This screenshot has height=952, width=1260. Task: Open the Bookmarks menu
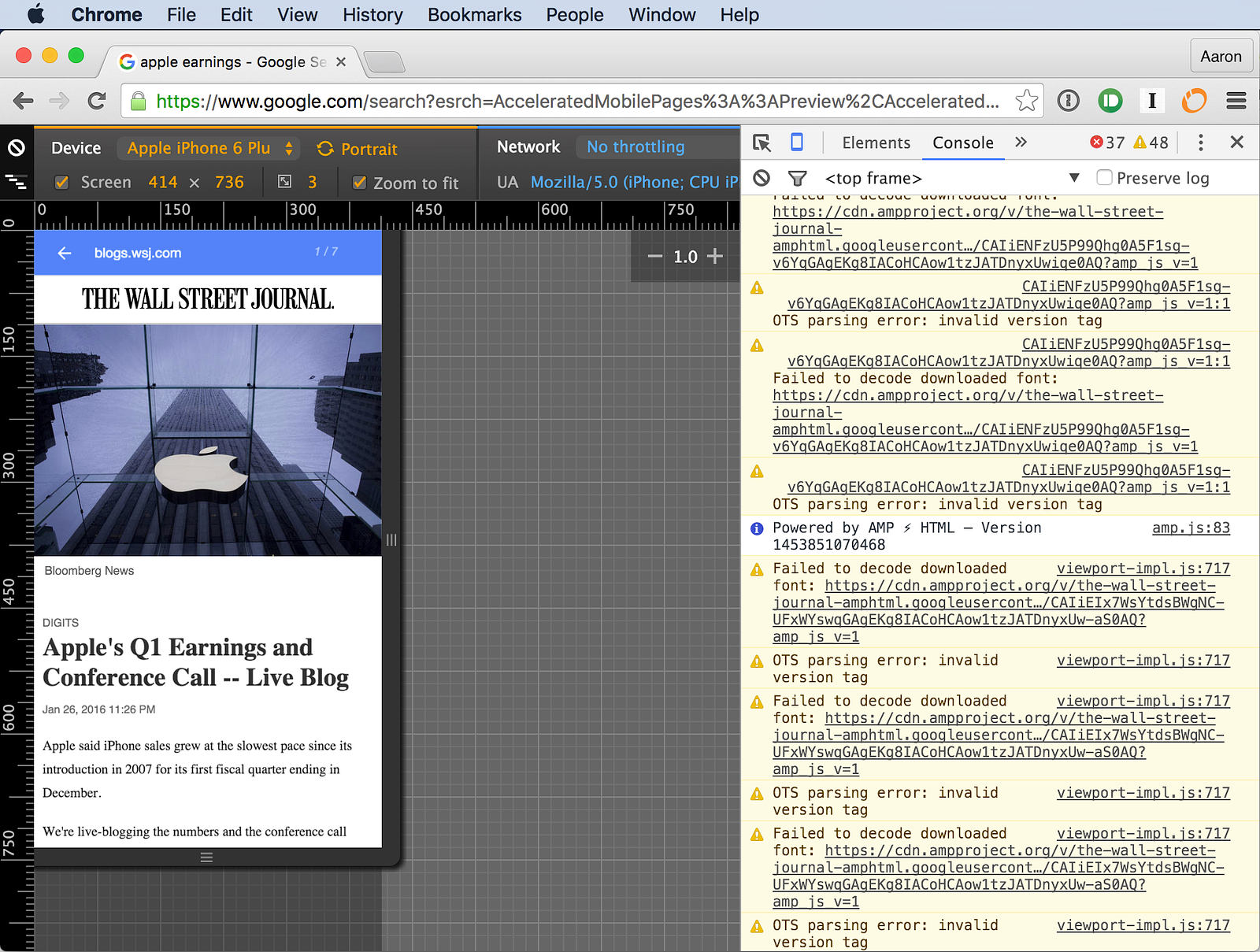(475, 15)
